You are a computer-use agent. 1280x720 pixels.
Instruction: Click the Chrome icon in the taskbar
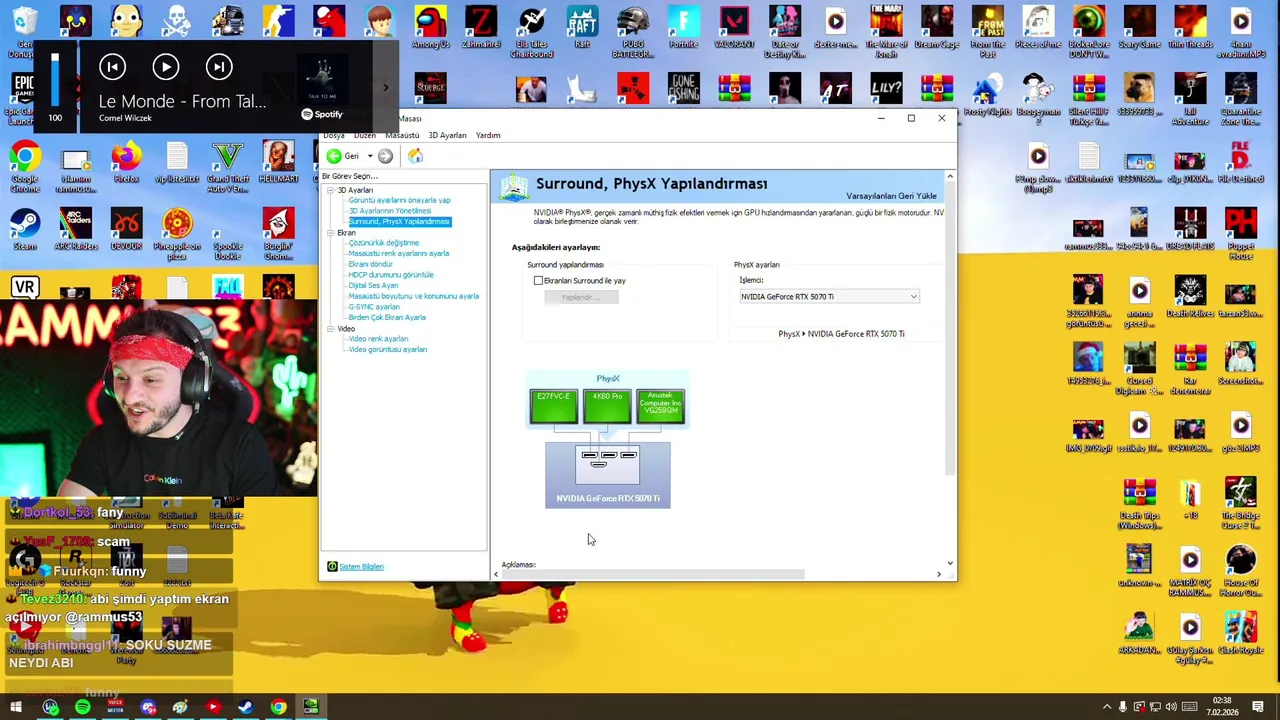(278, 708)
